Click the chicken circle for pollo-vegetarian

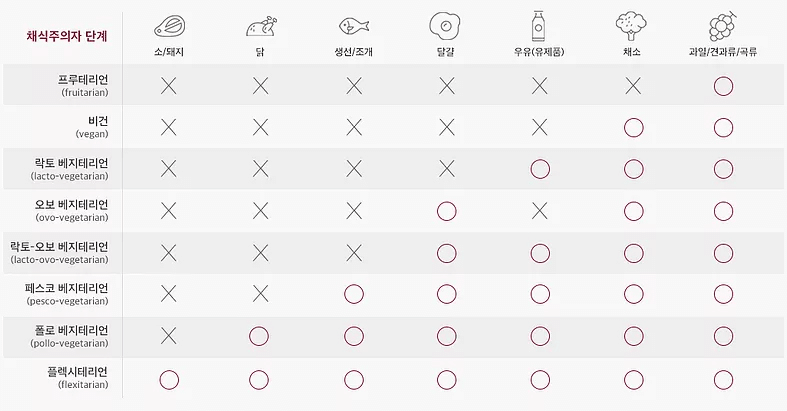(x=260, y=336)
